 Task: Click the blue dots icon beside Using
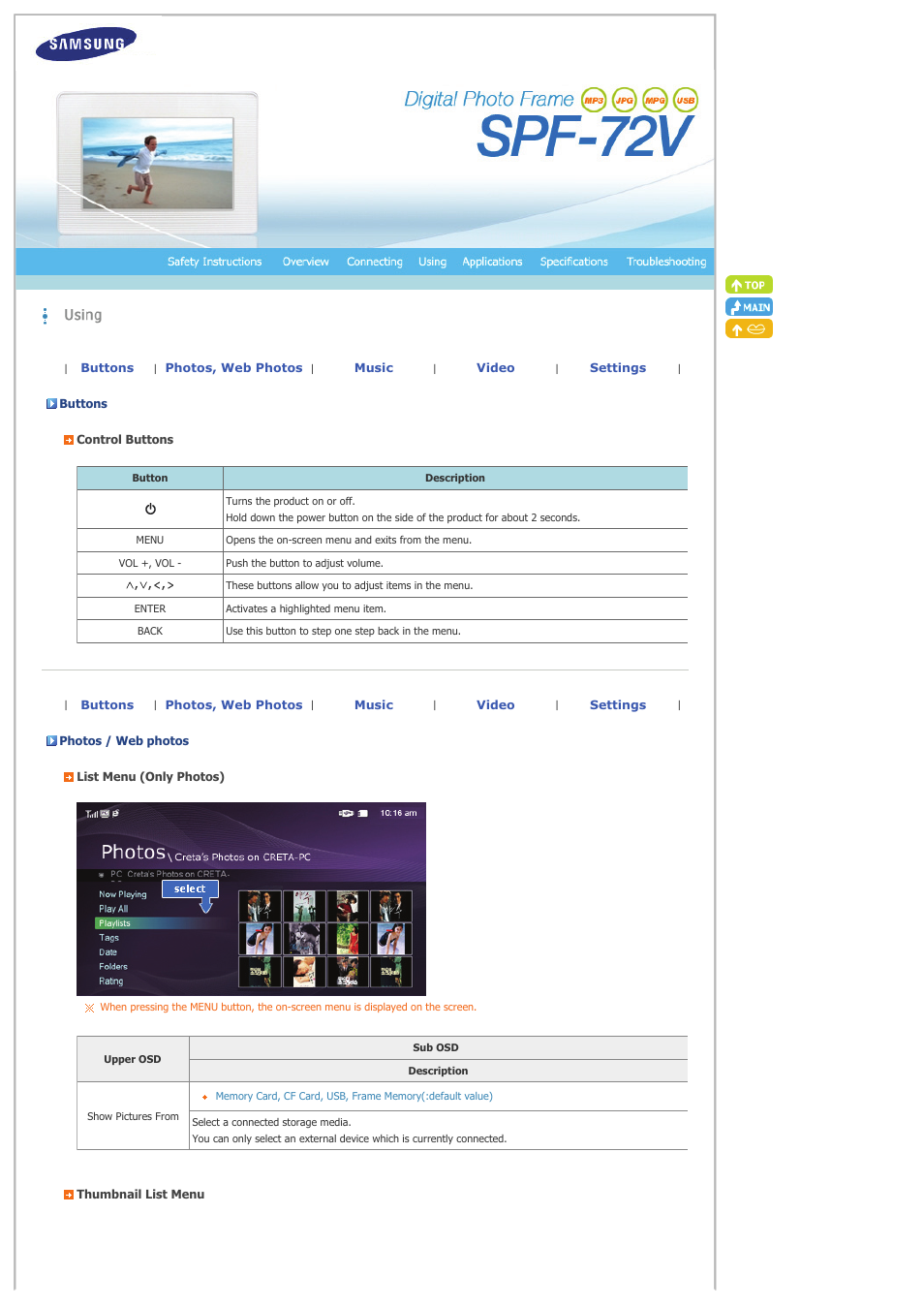[x=45, y=316]
